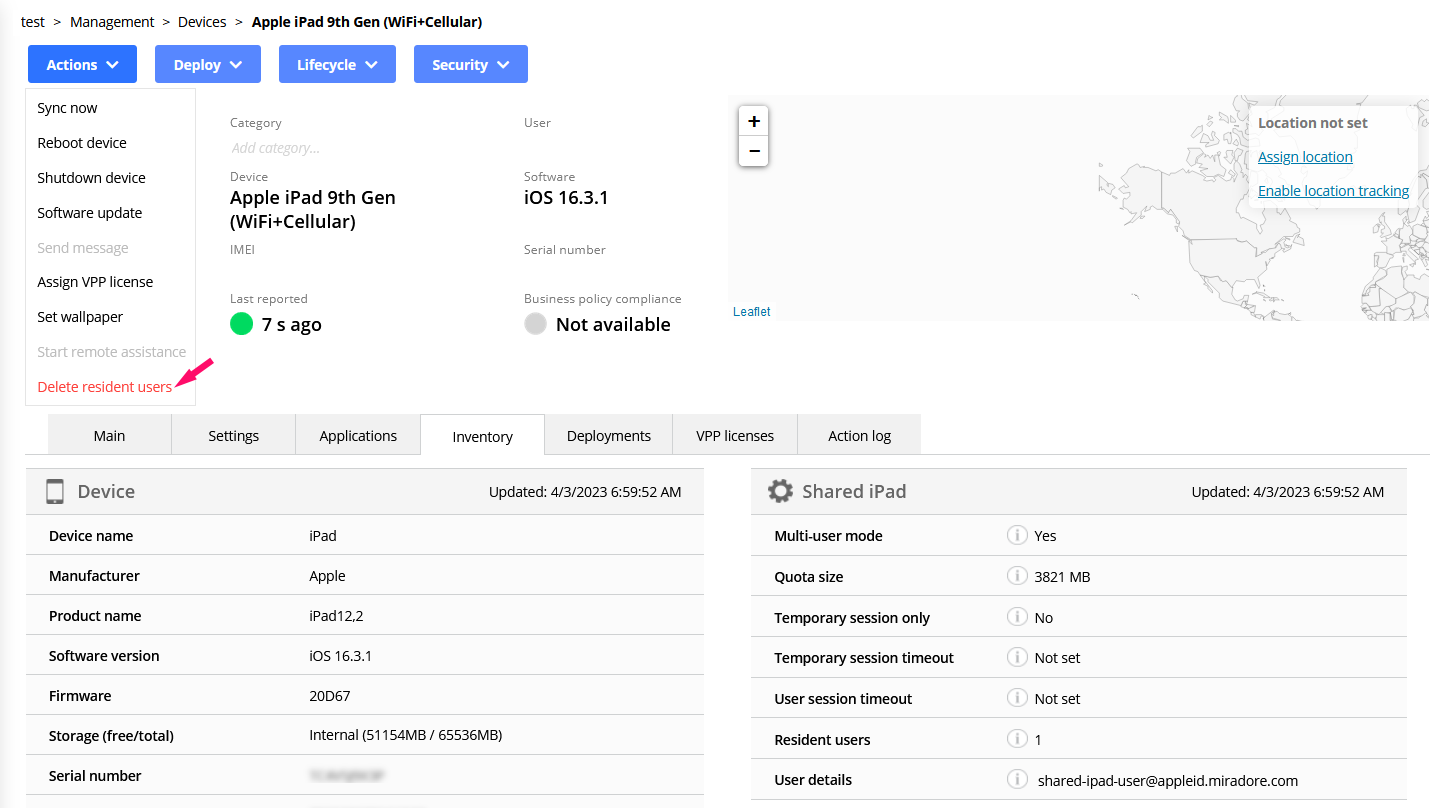
Task: Click 'test' in the breadcrumb
Action: click(33, 22)
